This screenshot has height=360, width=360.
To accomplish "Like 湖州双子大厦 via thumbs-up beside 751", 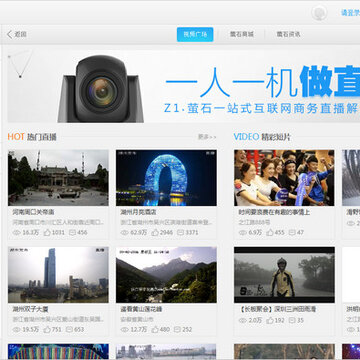I will [47, 329].
